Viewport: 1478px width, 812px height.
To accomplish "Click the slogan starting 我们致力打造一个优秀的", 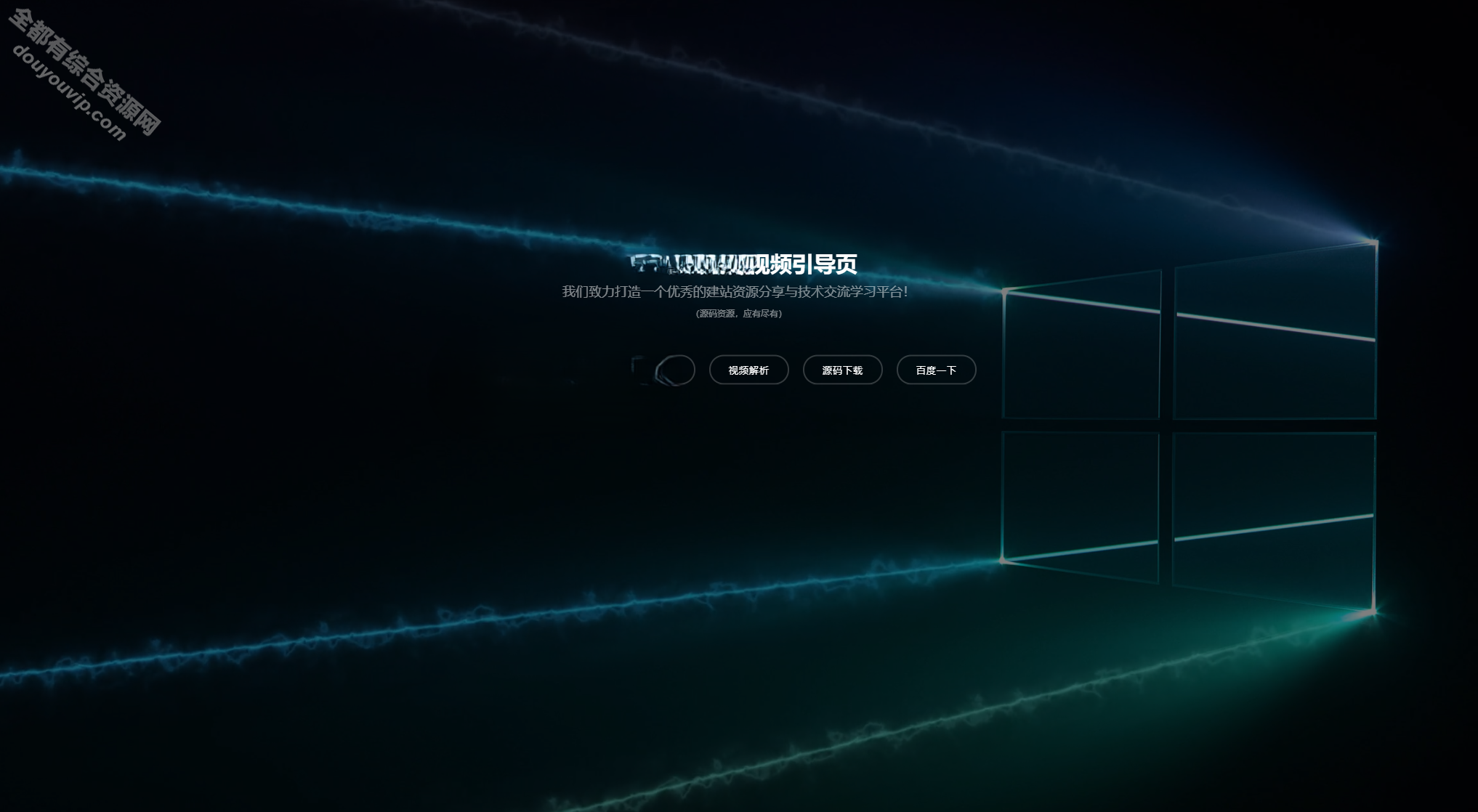I will coord(735,291).
